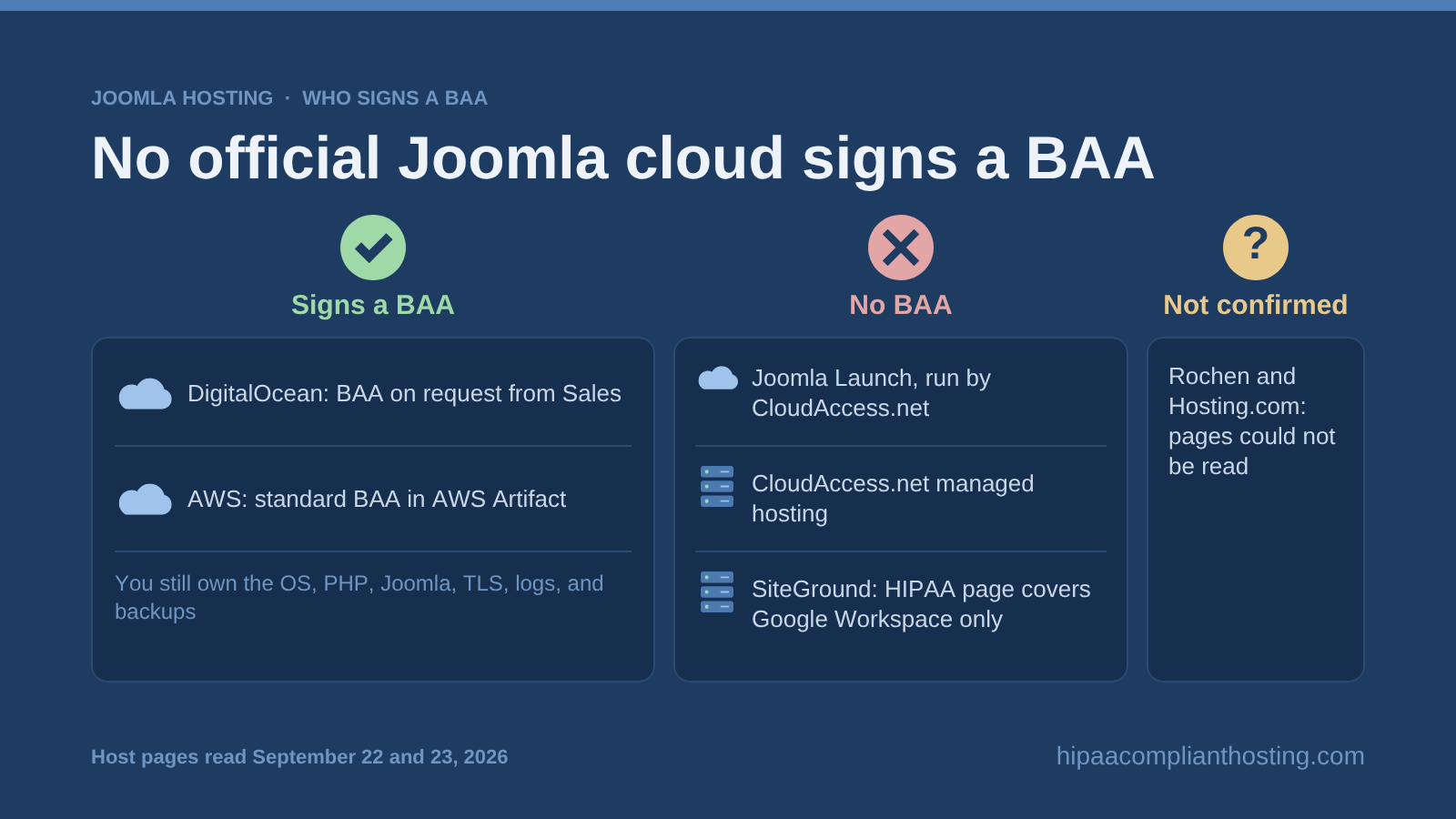
Task: Click the cloud icon beside Joomla Launch
Action: coord(718,379)
